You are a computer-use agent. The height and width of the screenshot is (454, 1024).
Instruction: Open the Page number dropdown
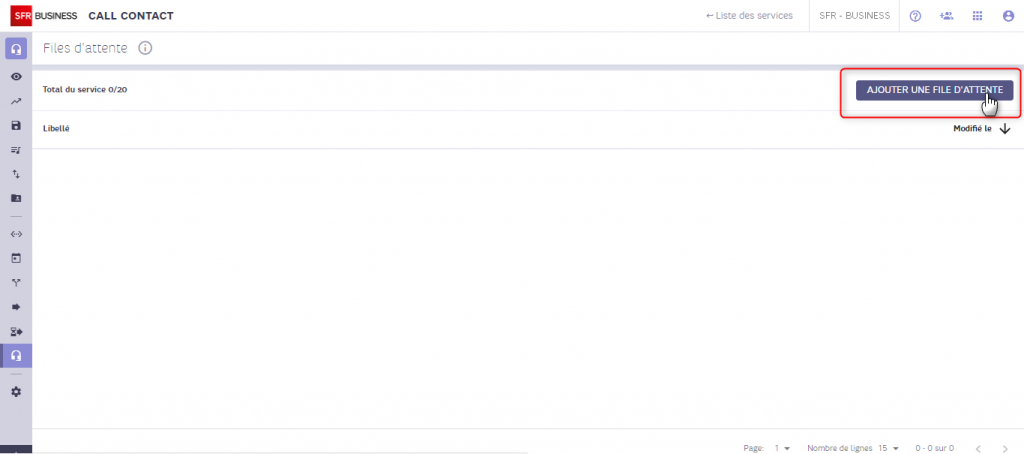(782, 448)
